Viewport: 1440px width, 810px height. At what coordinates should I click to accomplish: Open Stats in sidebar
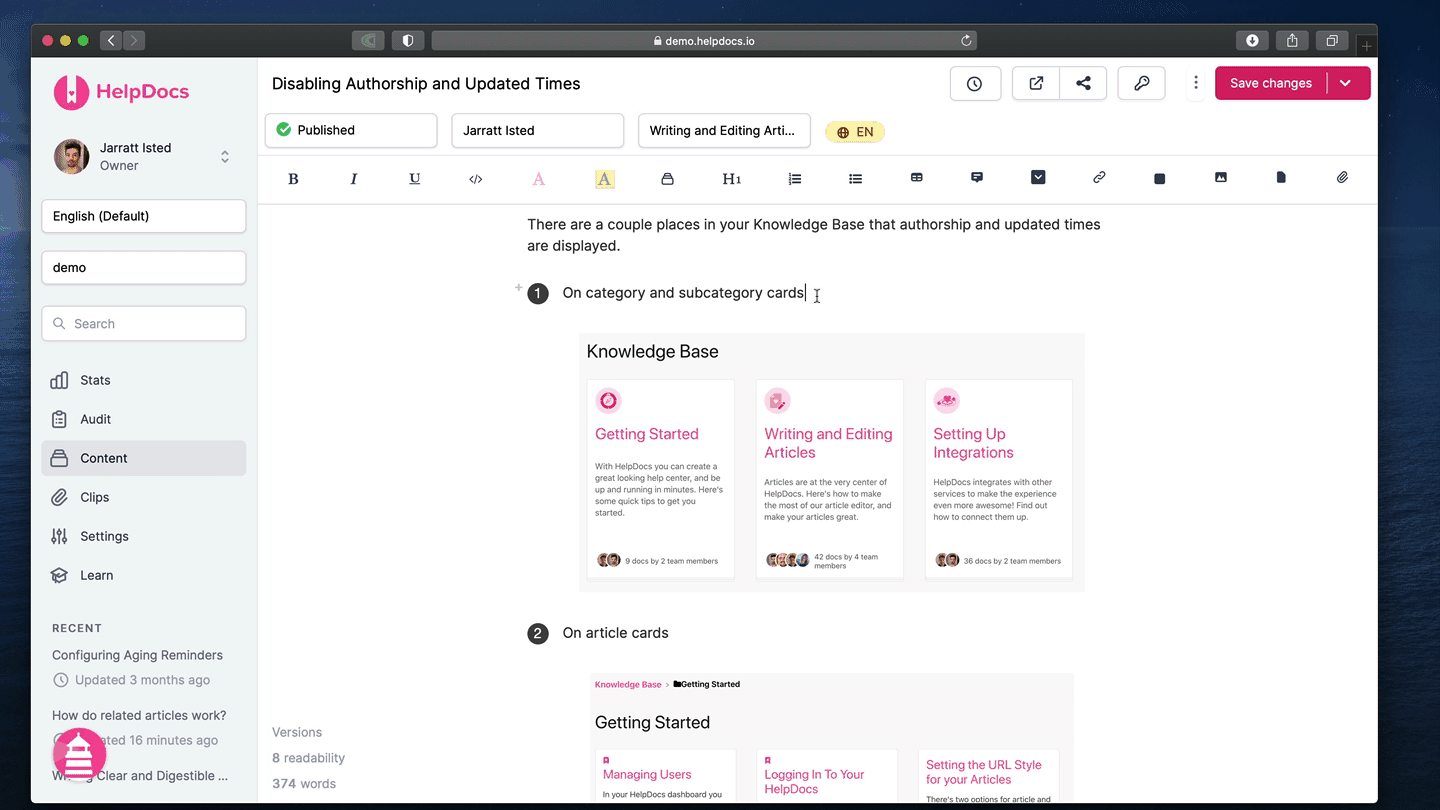point(144,380)
